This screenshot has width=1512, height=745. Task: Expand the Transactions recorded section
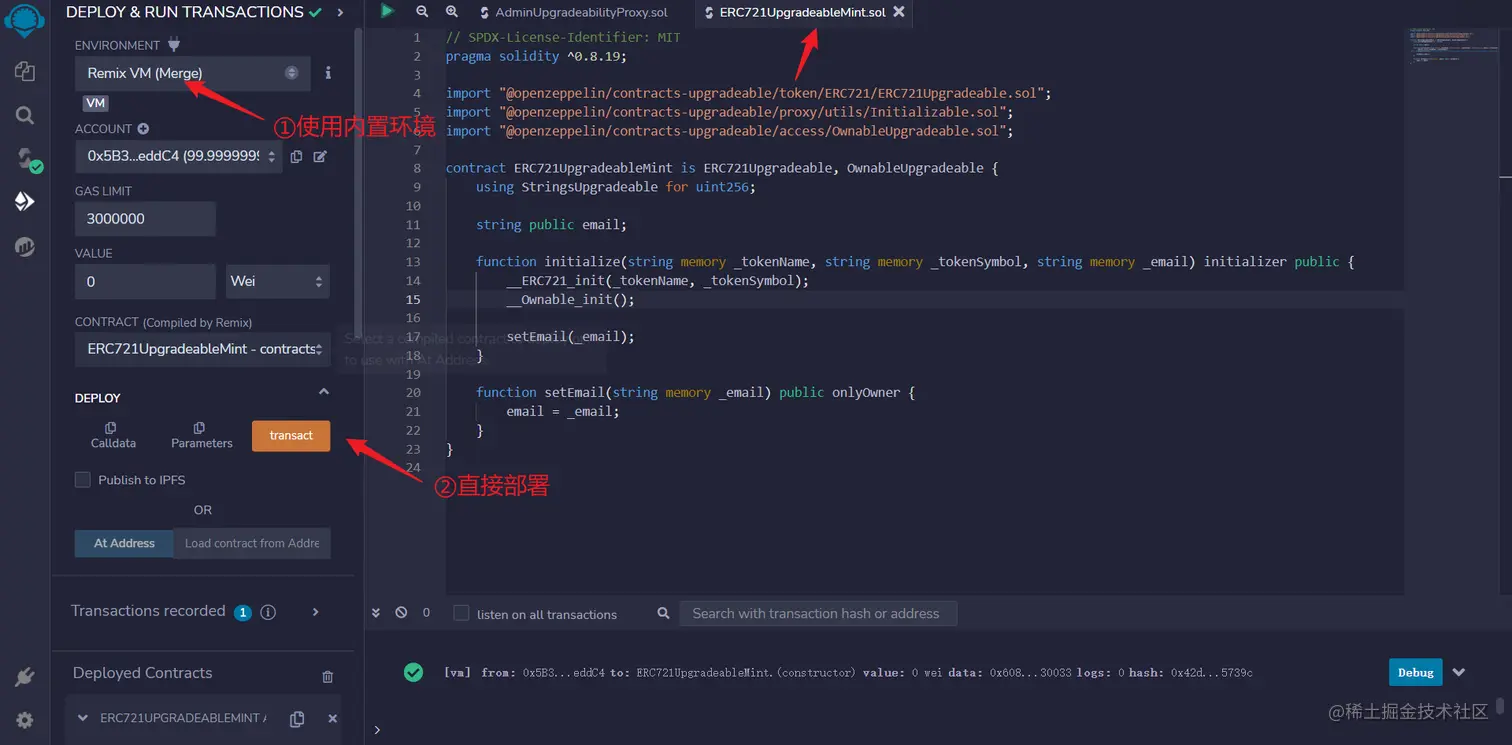point(316,611)
